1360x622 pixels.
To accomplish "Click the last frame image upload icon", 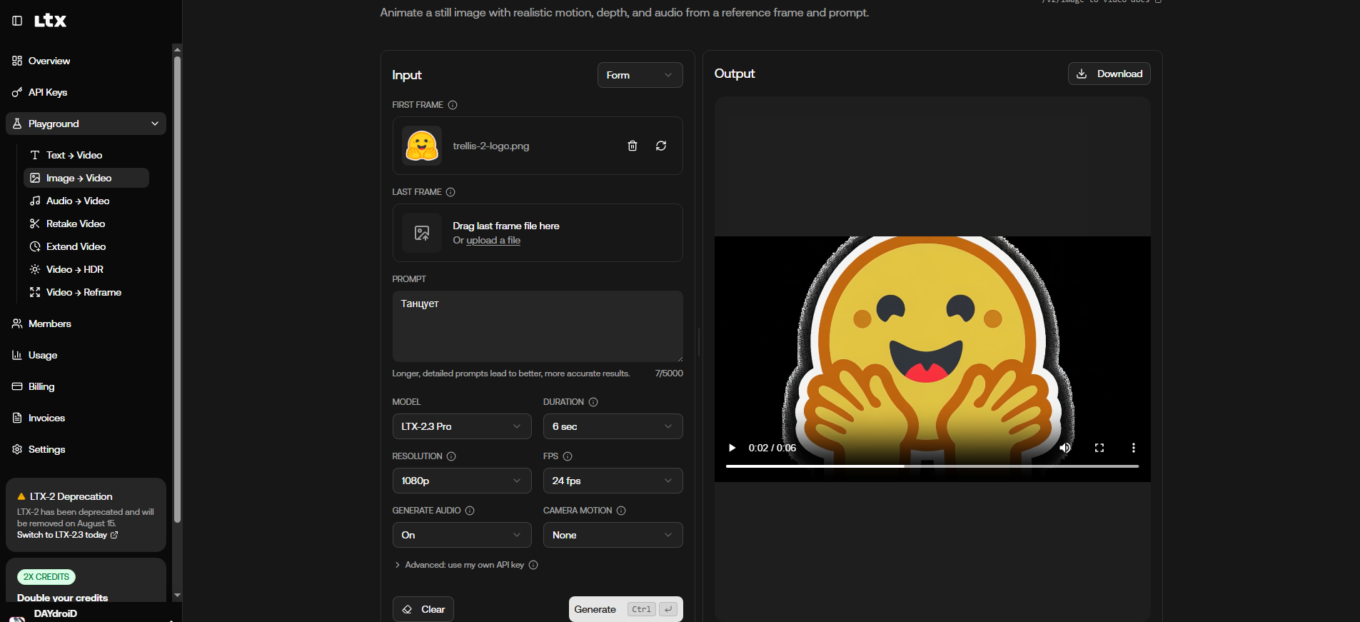I will (x=422, y=233).
